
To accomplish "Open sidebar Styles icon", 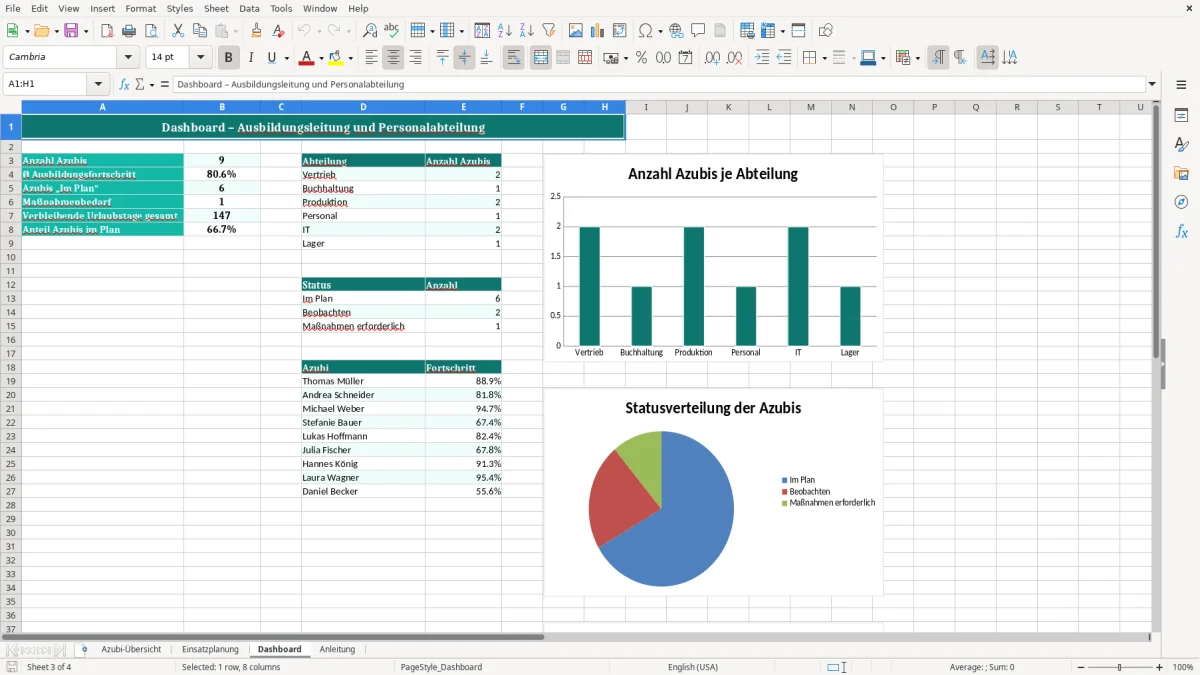I will tap(1181, 145).
